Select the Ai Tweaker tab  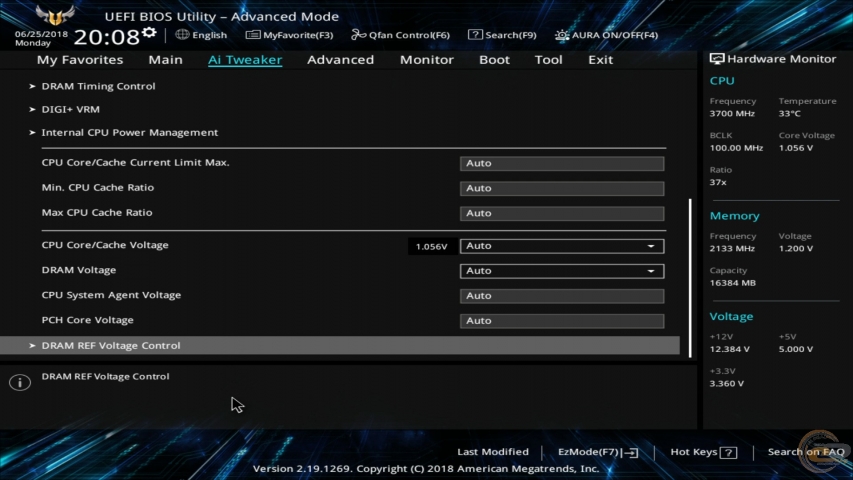pyautogui.click(x=245, y=60)
